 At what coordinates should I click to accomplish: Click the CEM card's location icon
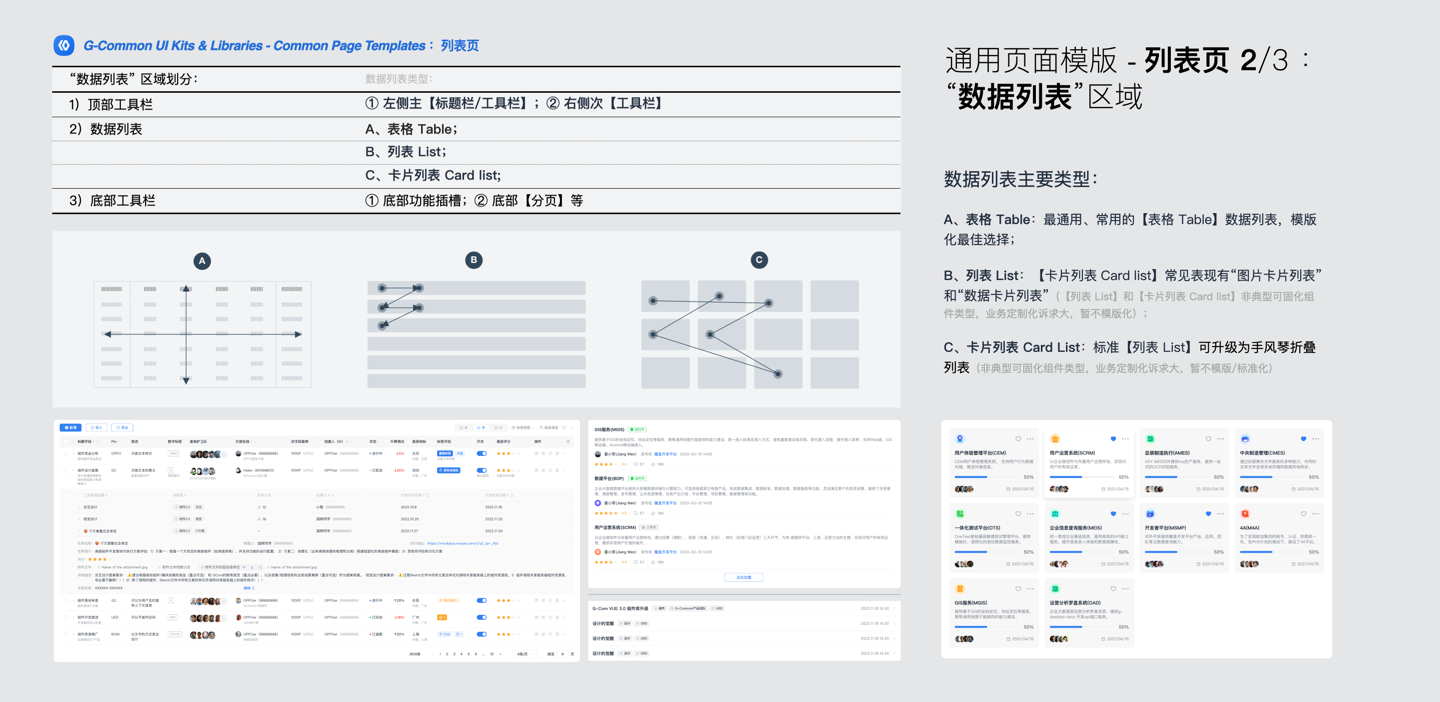[960, 439]
